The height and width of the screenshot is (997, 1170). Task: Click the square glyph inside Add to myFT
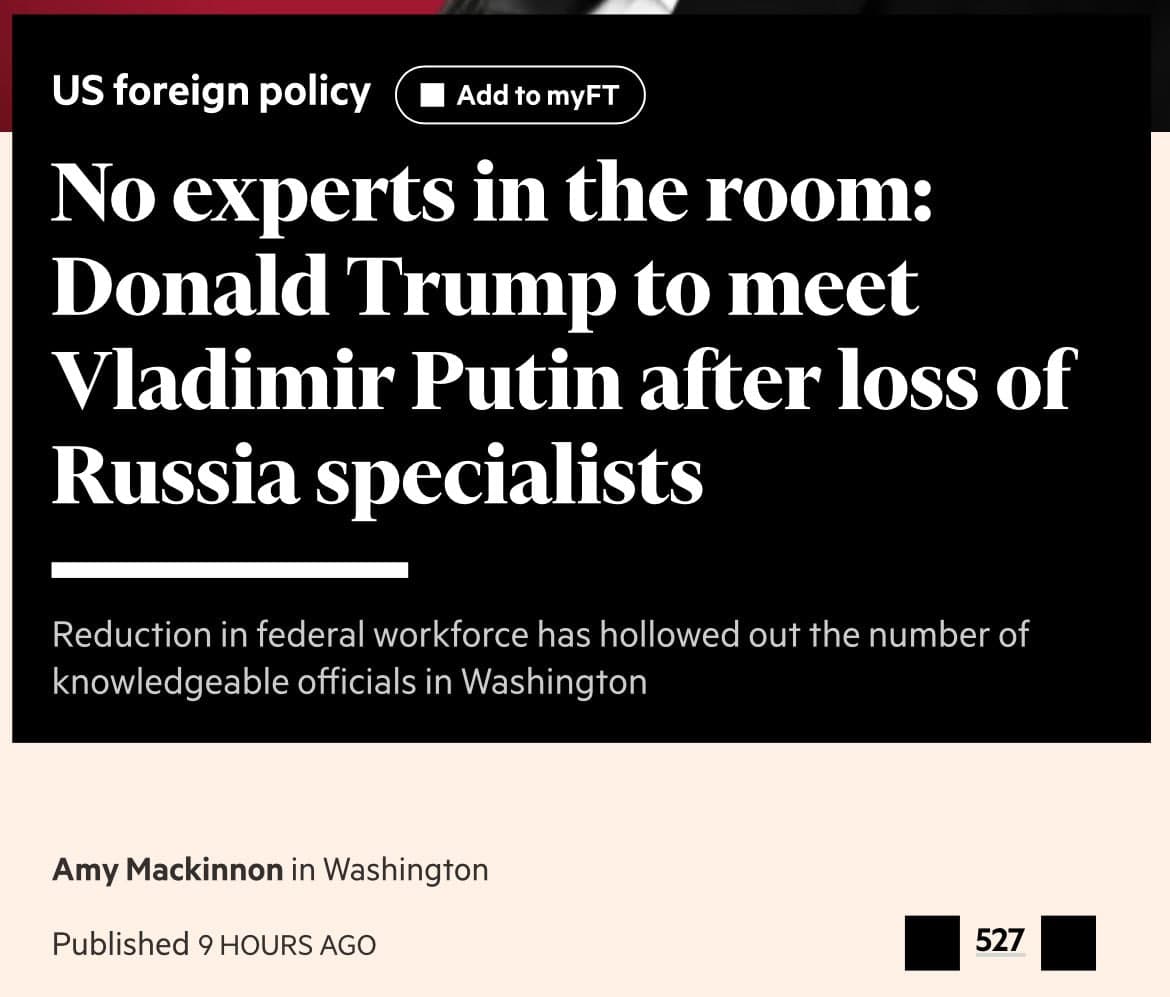[x=434, y=95]
